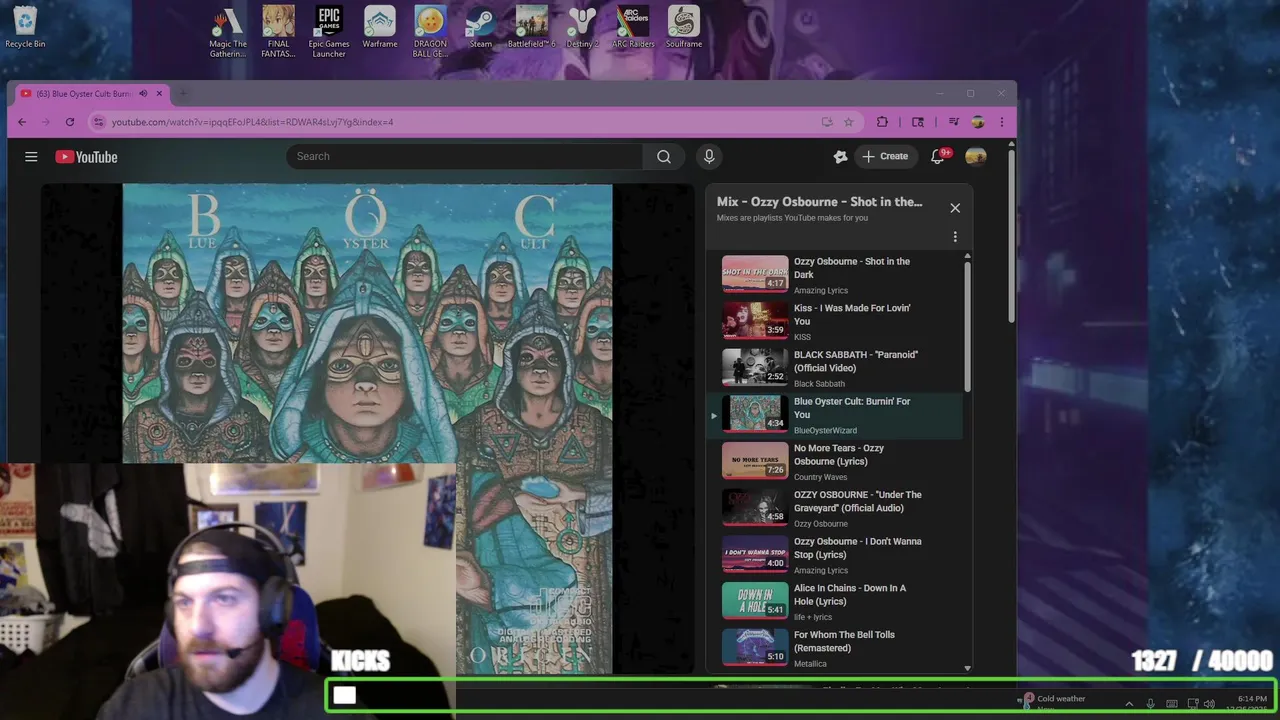This screenshot has height=720, width=1280.
Task: Open a new browser tab
Action: 183,93
